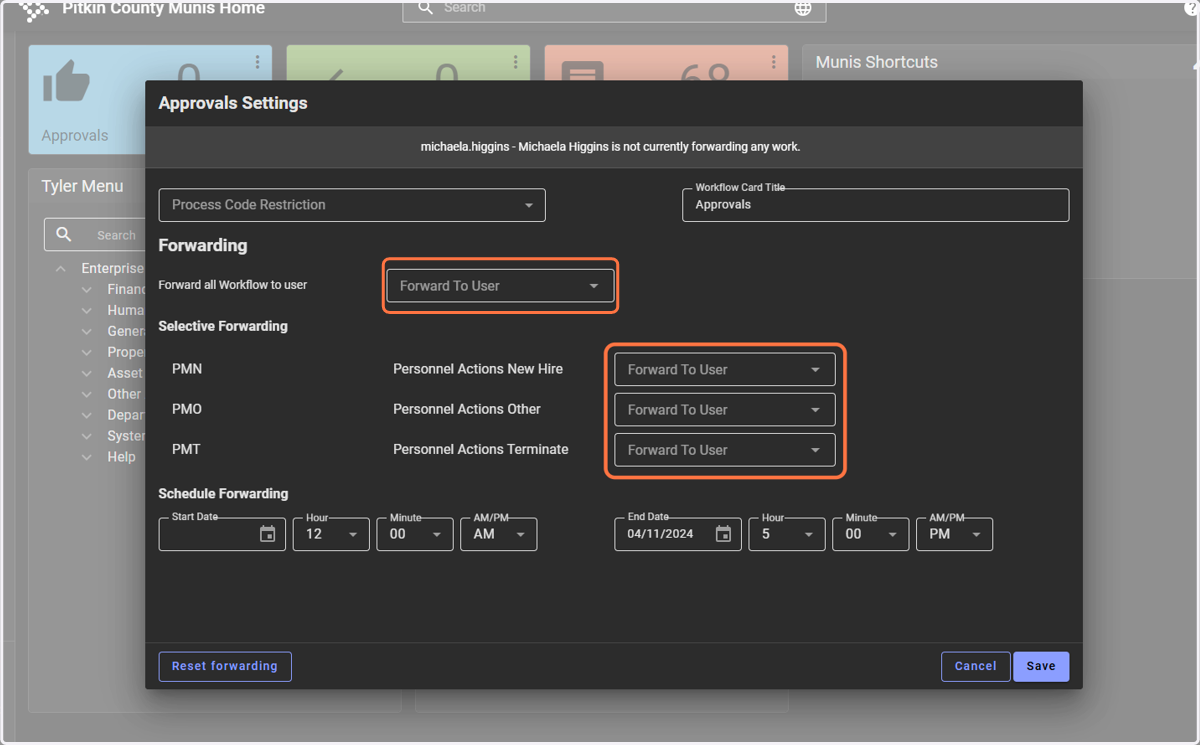Click the PMT process code text
Screen dimensions: 1200x745
click(x=186, y=449)
